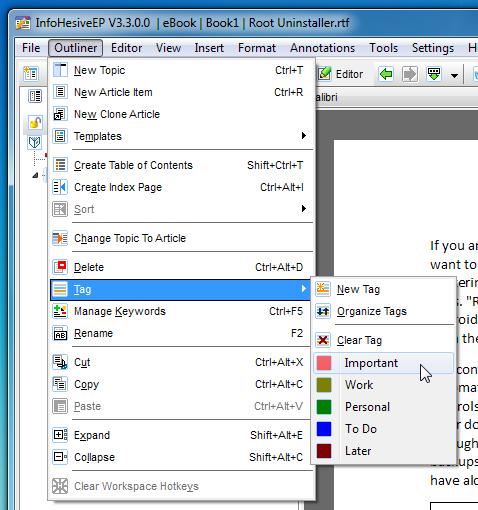Viewport: 478px width, 510px height.
Task: Open the Sort submenu arrow
Action: [304, 209]
